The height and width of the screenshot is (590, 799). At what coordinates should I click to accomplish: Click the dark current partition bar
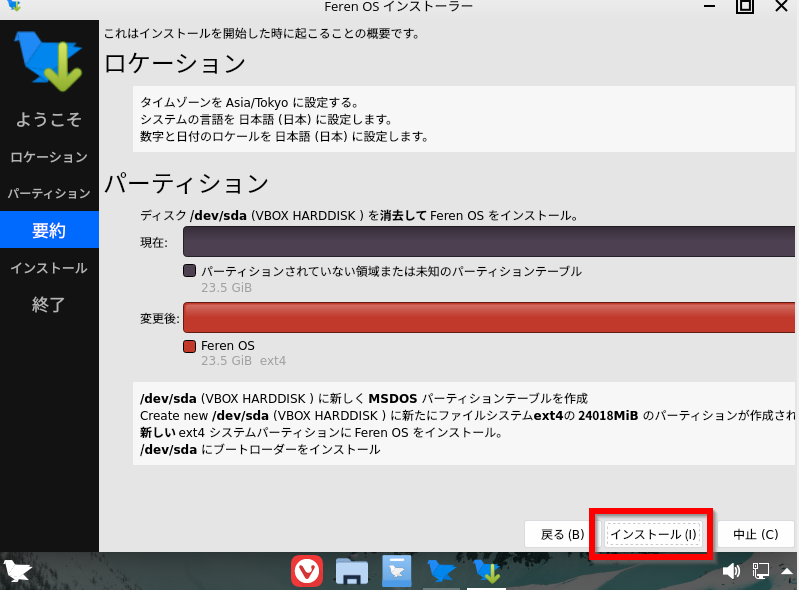coord(489,242)
